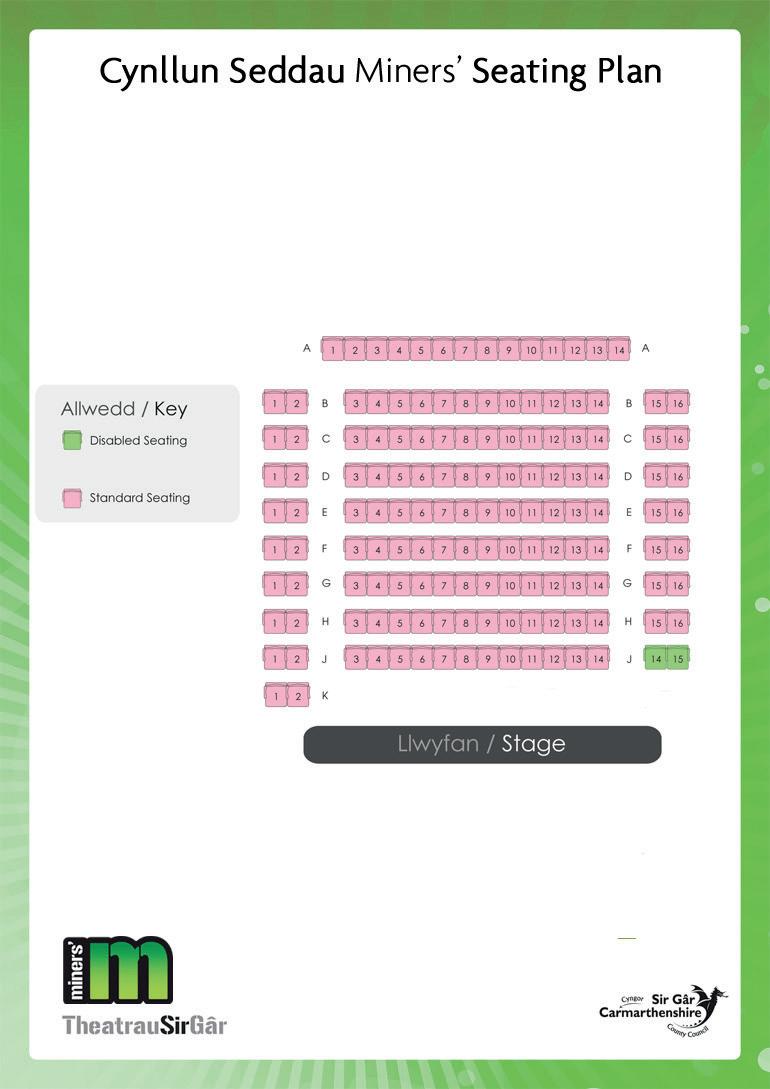Click the pink Standard Seating key swatch
The height and width of the screenshot is (1089, 770).
pos(72,498)
